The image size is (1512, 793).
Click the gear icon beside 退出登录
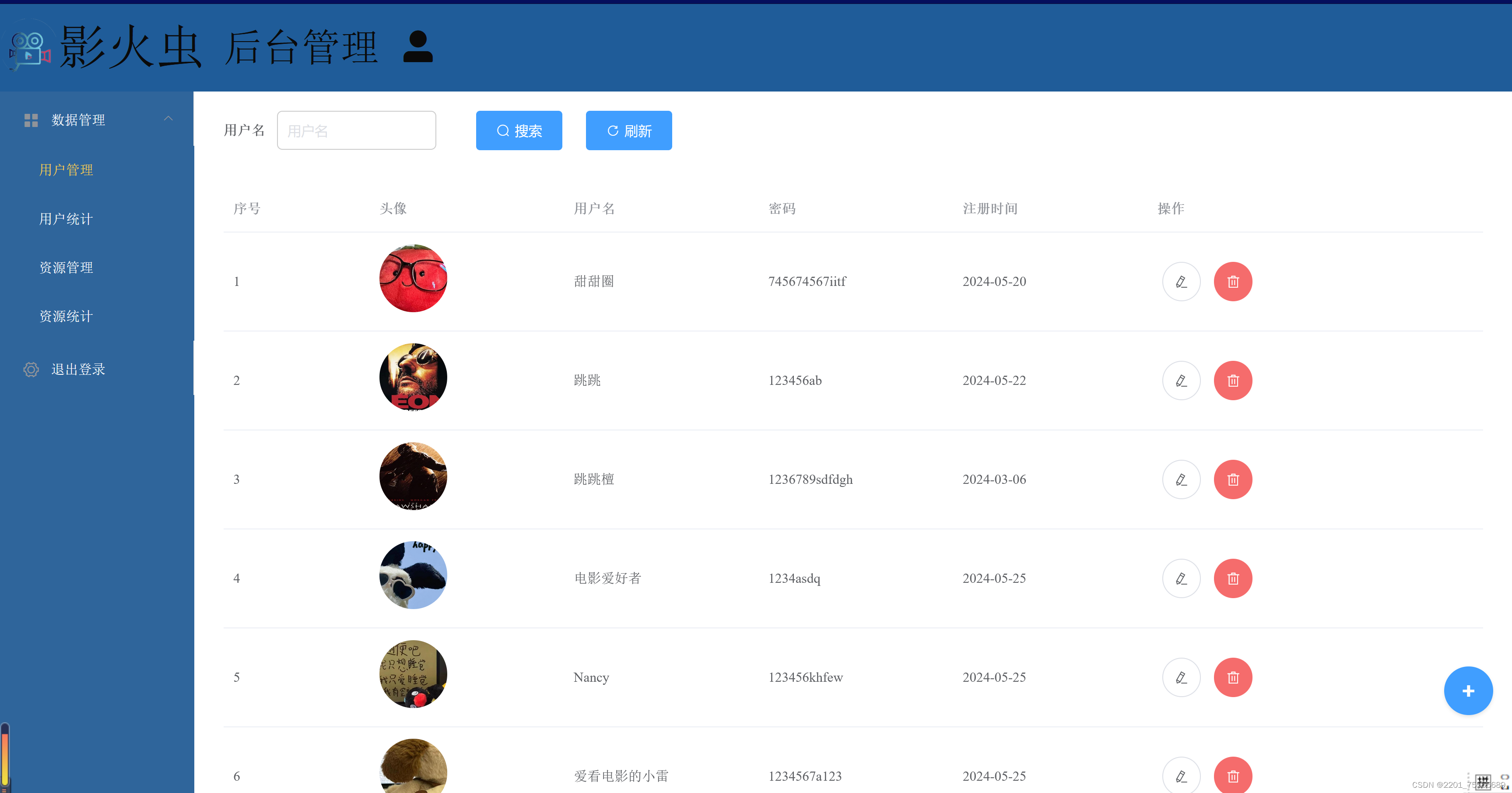click(x=31, y=370)
